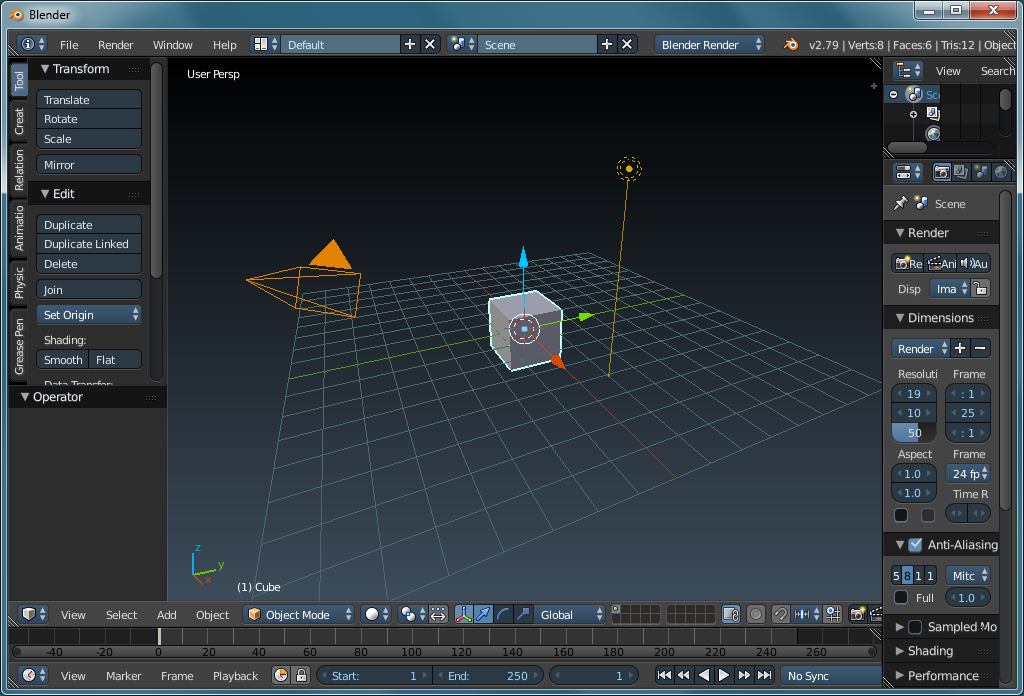Click the resolution percentage slider at 50
Viewport: 1024px width, 696px height.
tap(914, 433)
